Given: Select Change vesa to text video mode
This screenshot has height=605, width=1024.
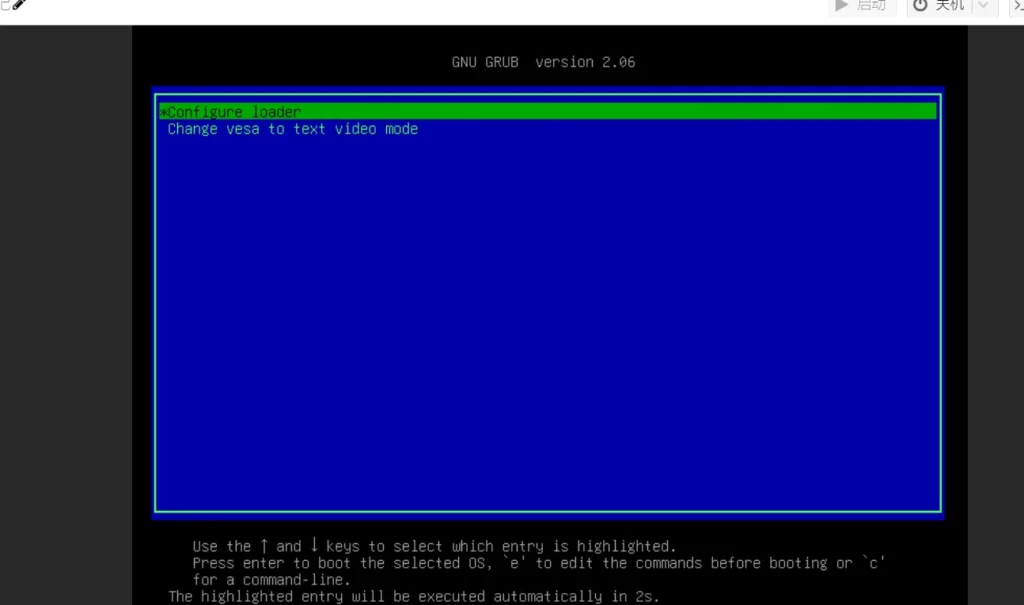Looking at the screenshot, I should coord(292,129).
